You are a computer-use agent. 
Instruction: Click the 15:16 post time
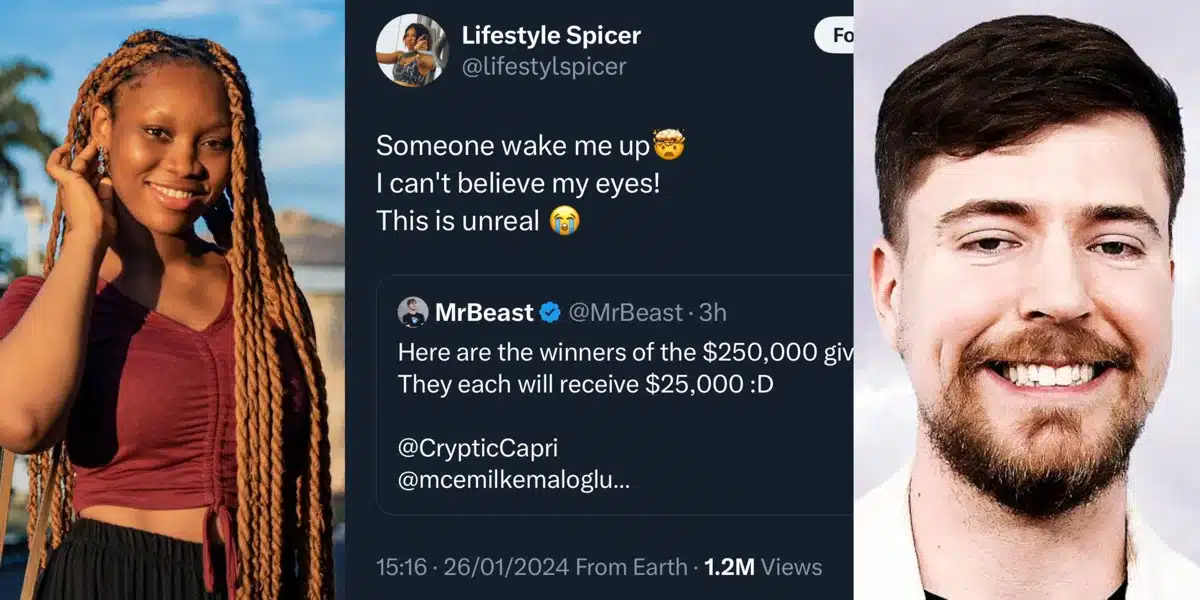(x=401, y=568)
